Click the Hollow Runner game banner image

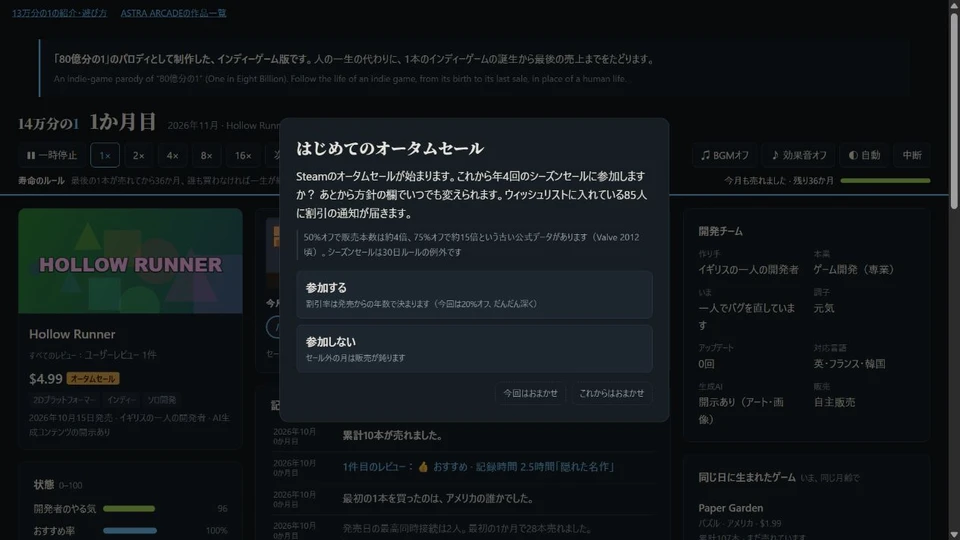(x=130, y=261)
